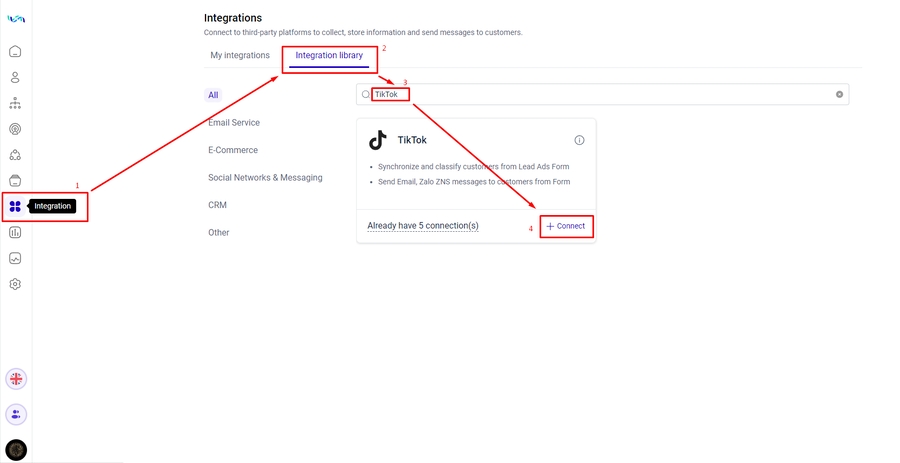Filter by E-Commerce category
Viewport: 900px width, 463px height.
[233, 150]
